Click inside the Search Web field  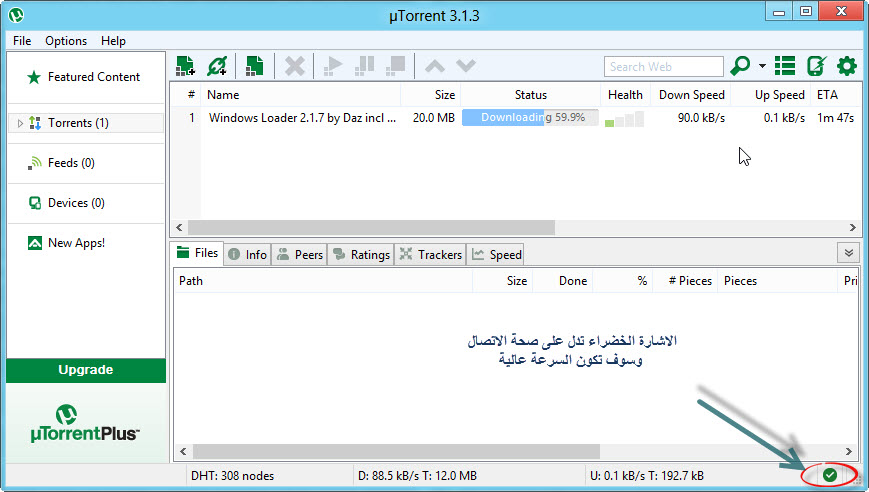[x=663, y=66]
